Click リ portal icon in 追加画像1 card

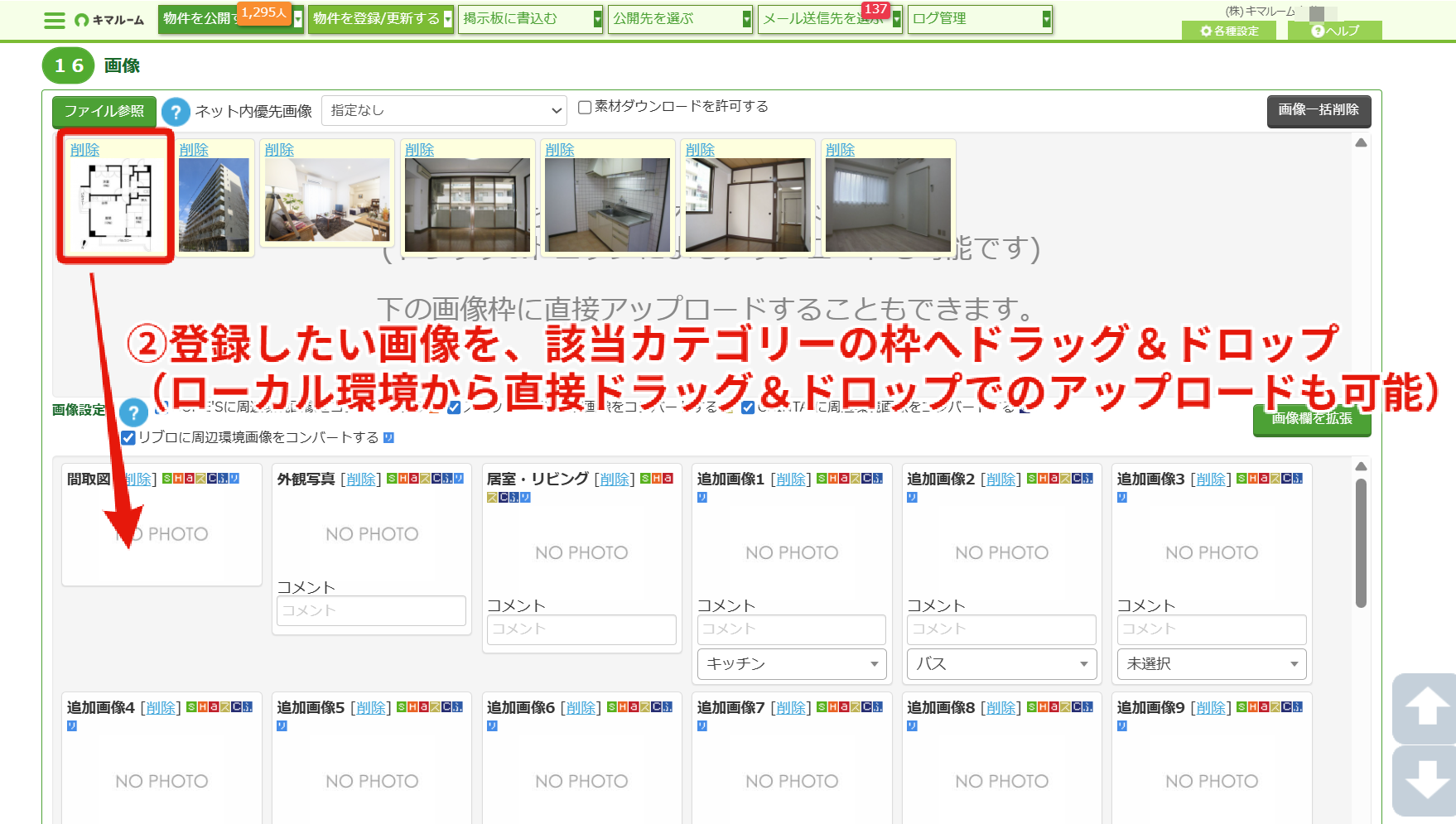click(702, 498)
